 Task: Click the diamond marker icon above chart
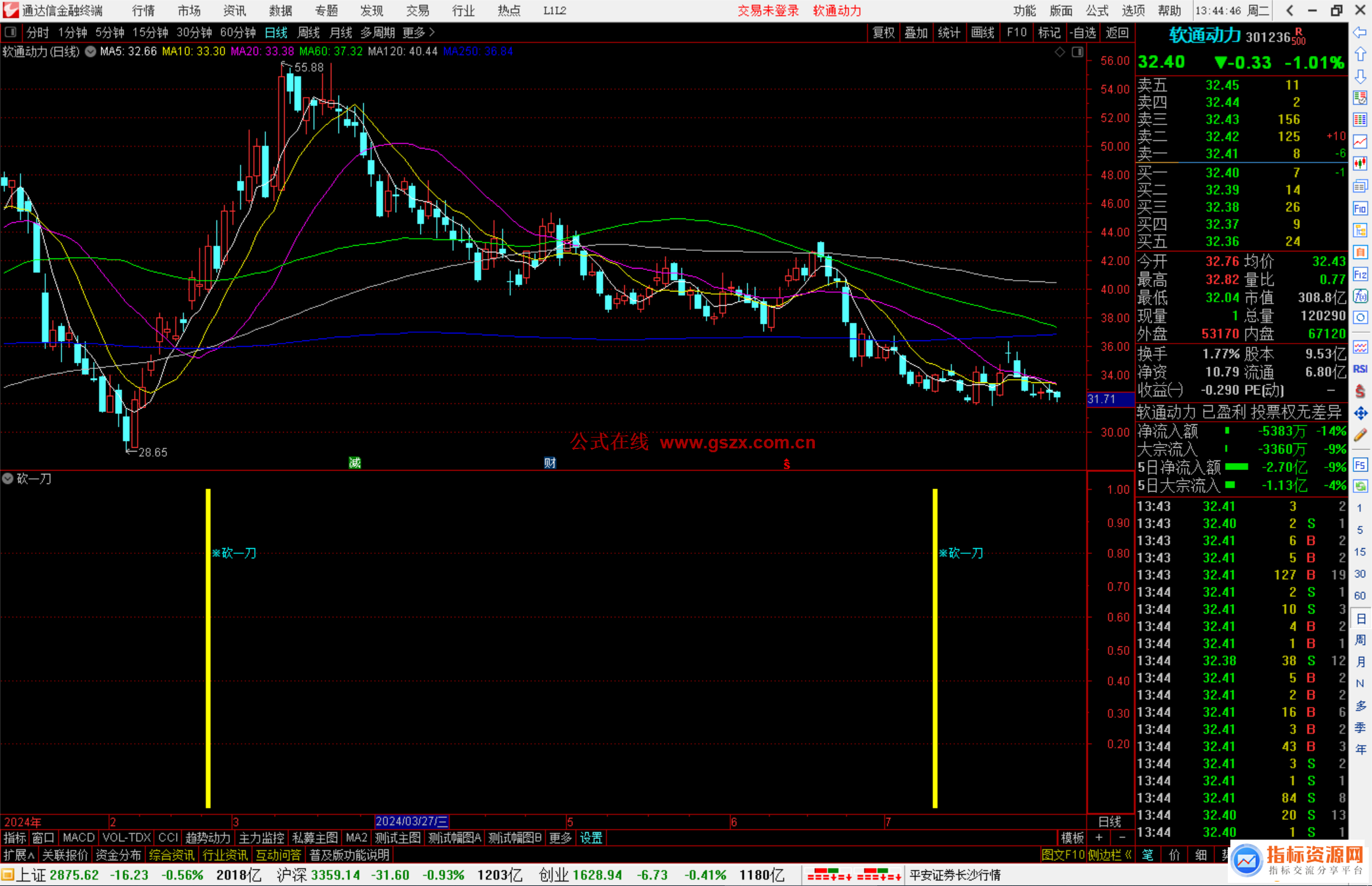click(1059, 52)
